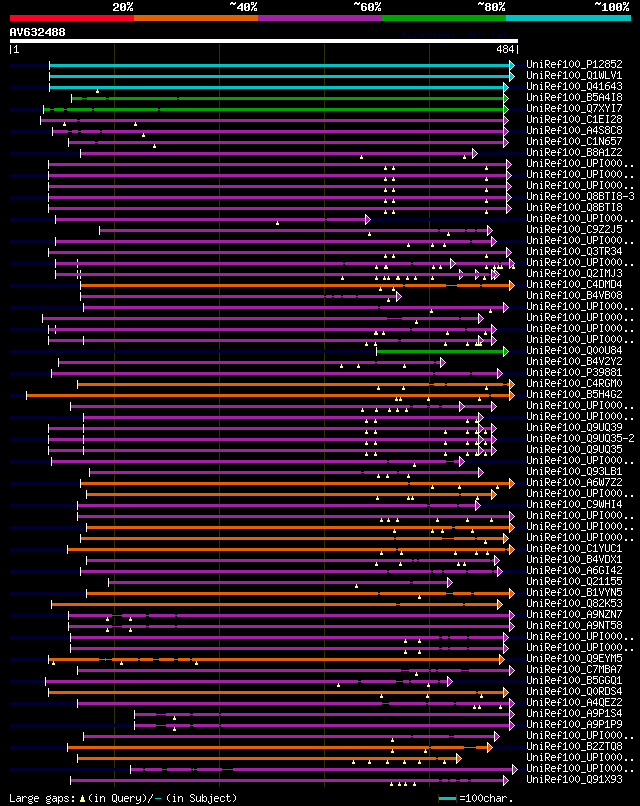Click the 'Large gaps' legend text
The height and width of the screenshot is (806, 640).
coord(42,798)
